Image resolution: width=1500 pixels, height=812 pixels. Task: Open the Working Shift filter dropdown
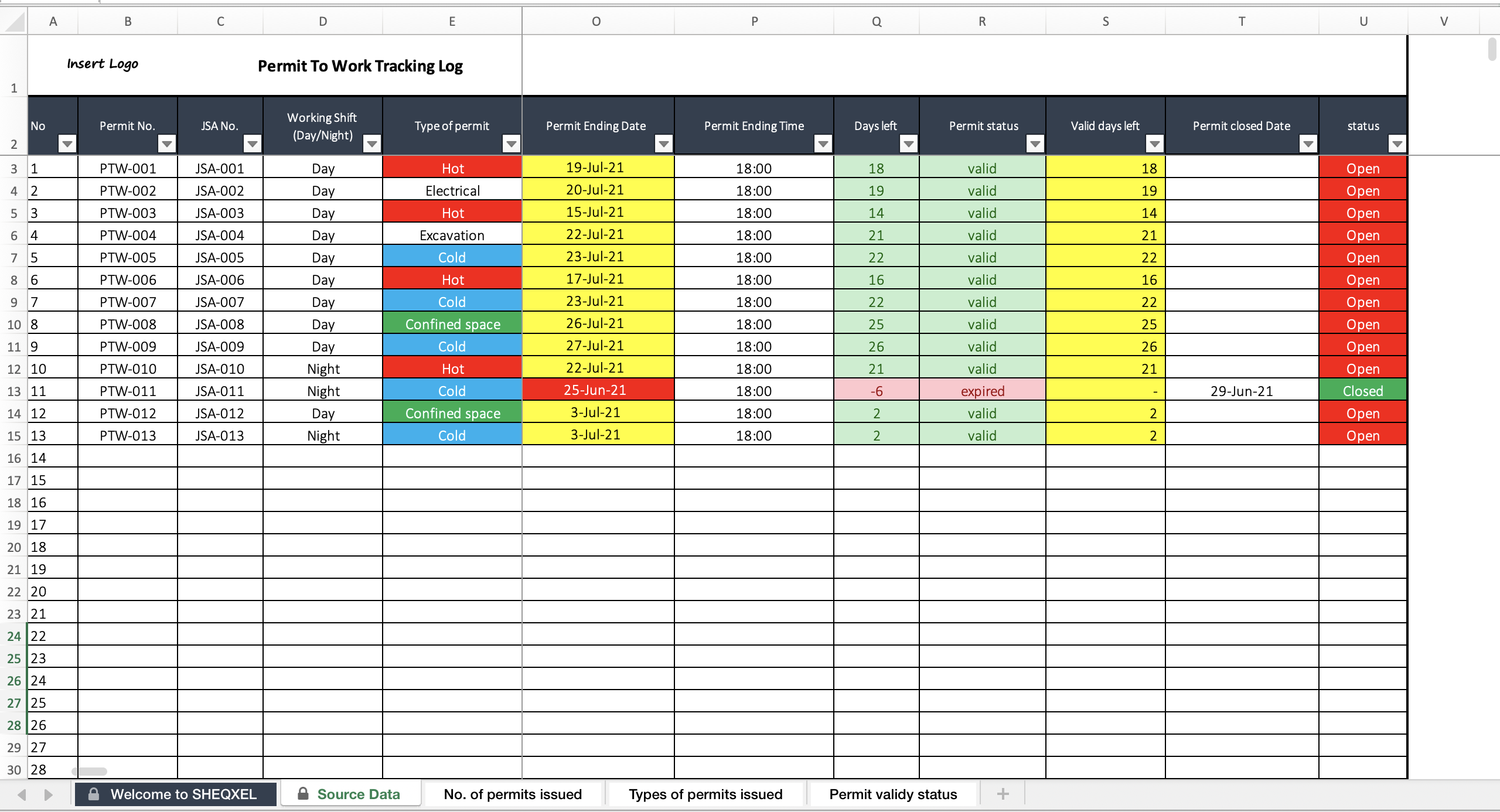pyautogui.click(x=372, y=143)
